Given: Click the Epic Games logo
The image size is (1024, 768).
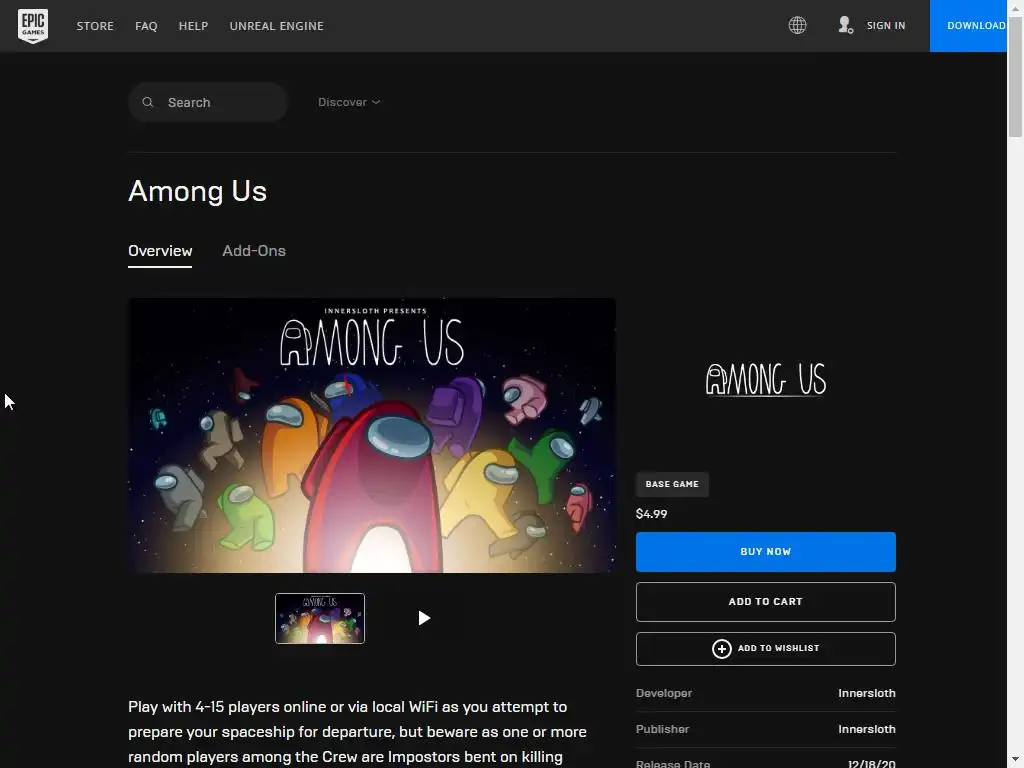Looking at the screenshot, I should click(x=33, y=26).
